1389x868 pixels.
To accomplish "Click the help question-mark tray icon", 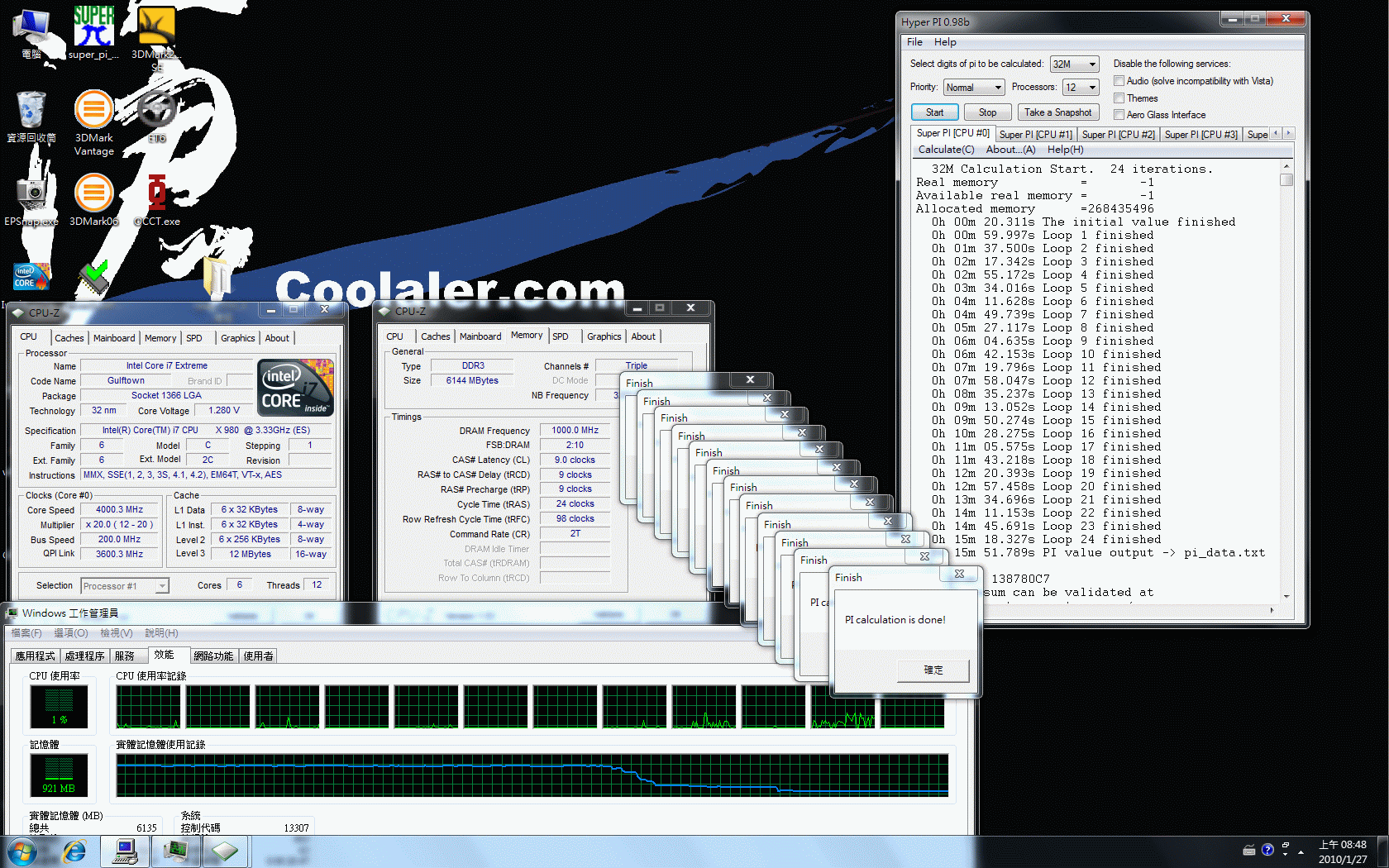I will coord(1267,850).
